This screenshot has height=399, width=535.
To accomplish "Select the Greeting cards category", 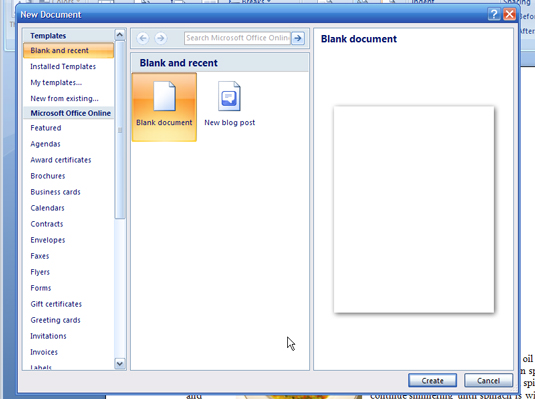I will [68, 320].
